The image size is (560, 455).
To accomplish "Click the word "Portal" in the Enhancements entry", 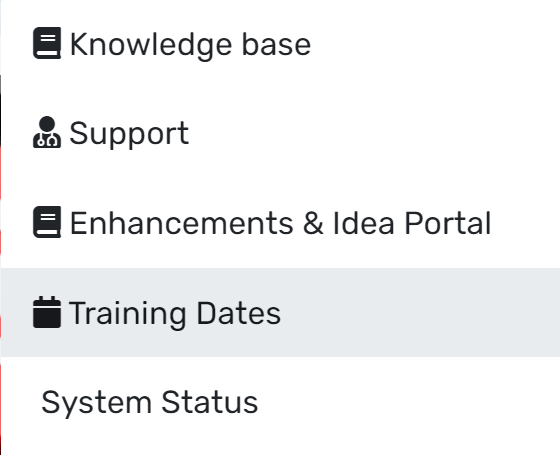I will pyautogui.click(x=448, y=223).
